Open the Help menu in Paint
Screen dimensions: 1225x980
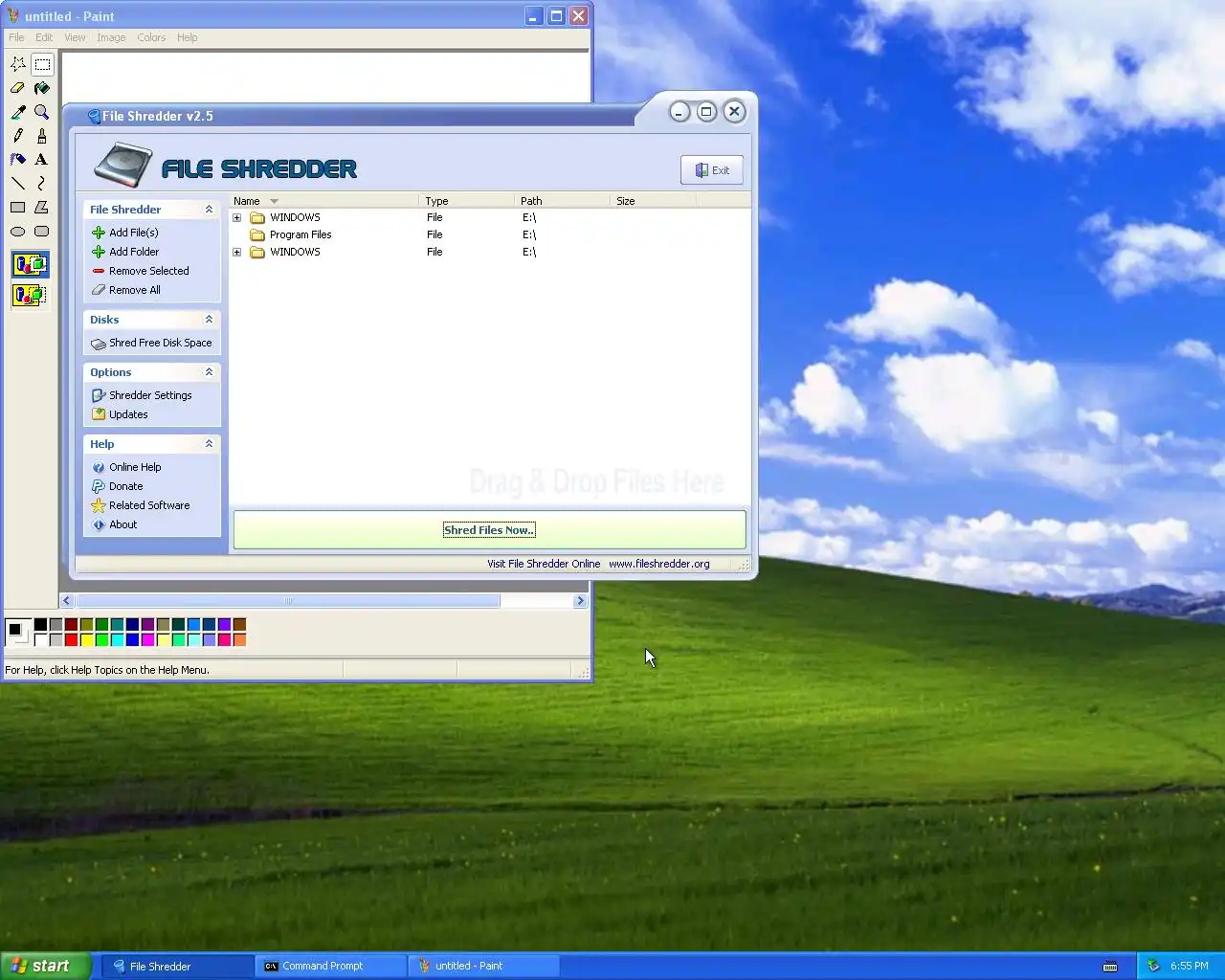188,37
